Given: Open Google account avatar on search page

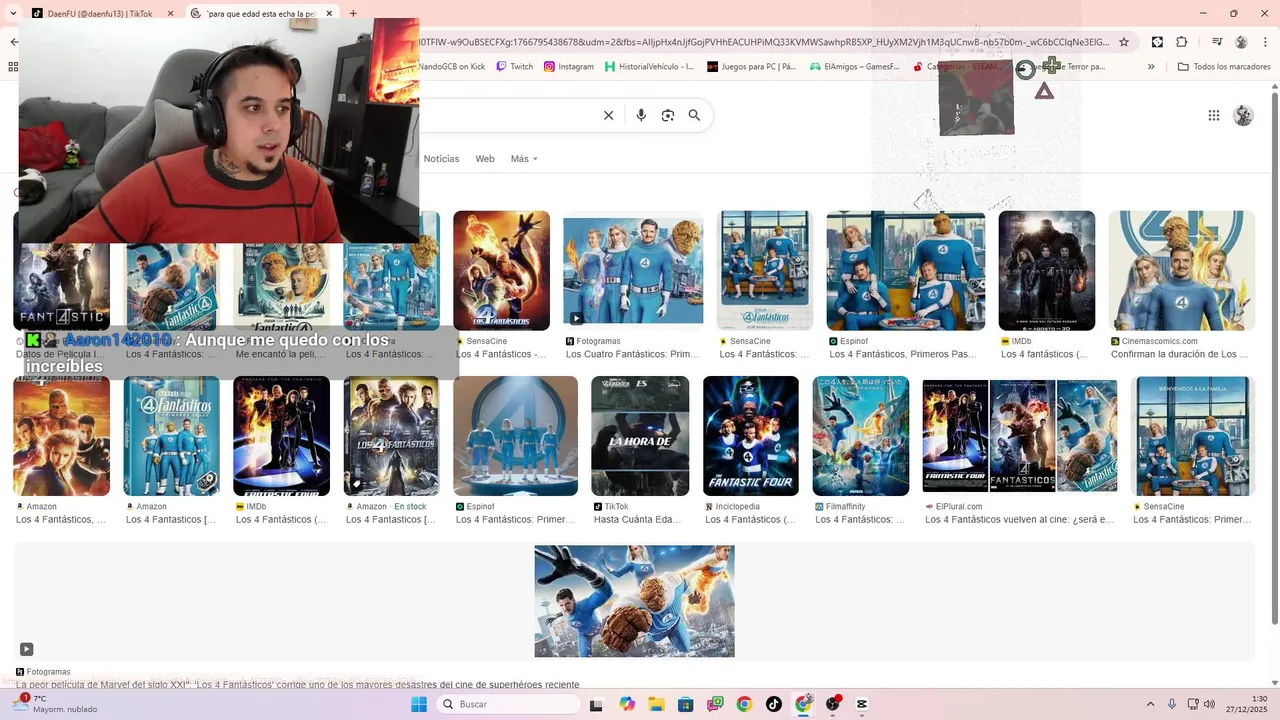Looking at the screenshot, I should pyautogui.click(x=1244, y=115).
